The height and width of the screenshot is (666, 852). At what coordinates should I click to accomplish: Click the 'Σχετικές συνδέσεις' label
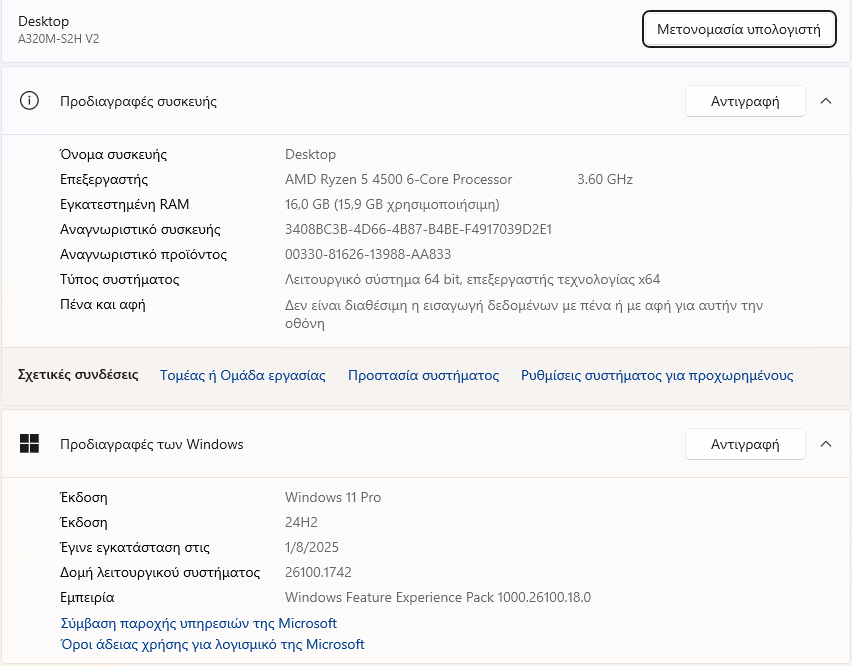click(78, 375)
